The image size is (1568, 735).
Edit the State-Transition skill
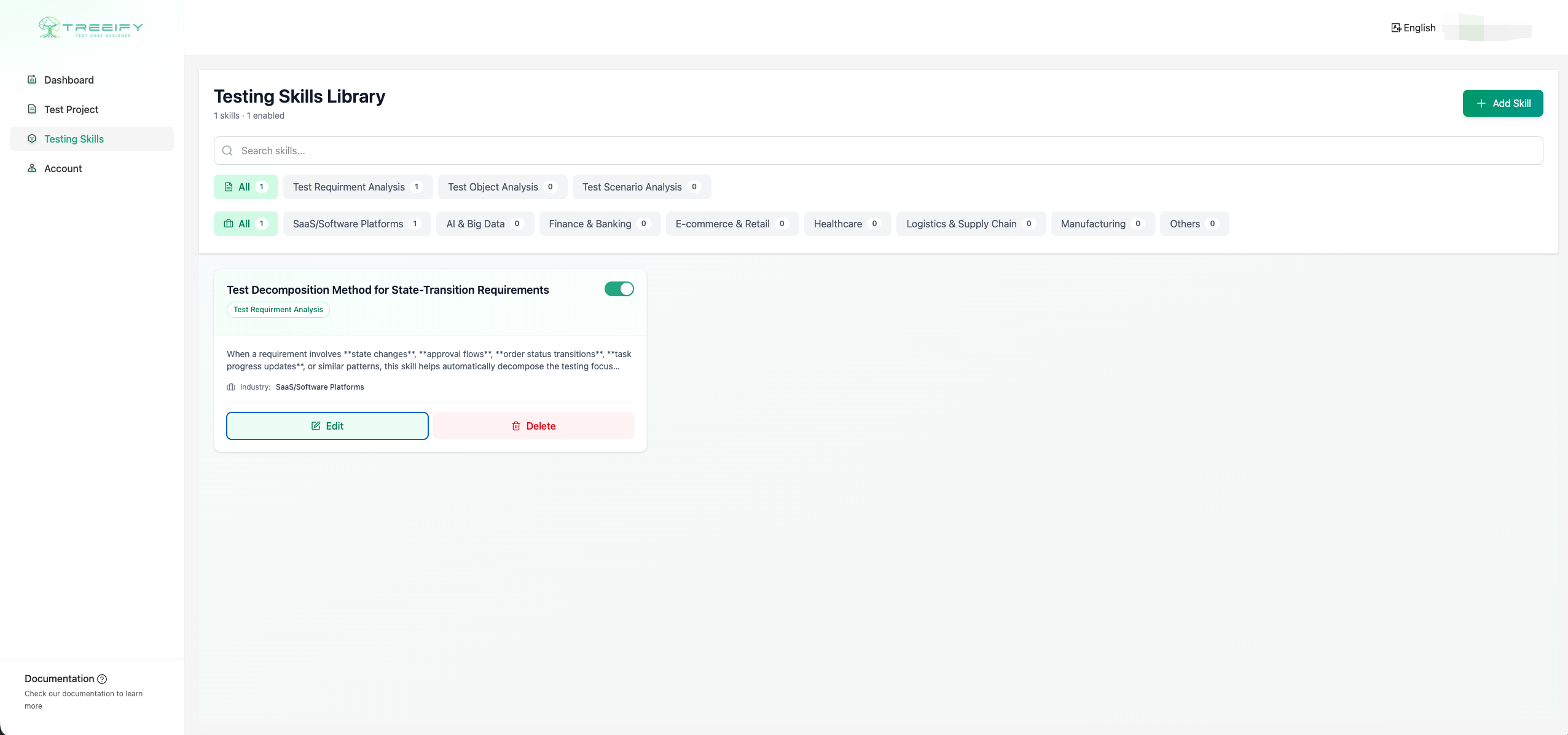(x=327, y=426)
